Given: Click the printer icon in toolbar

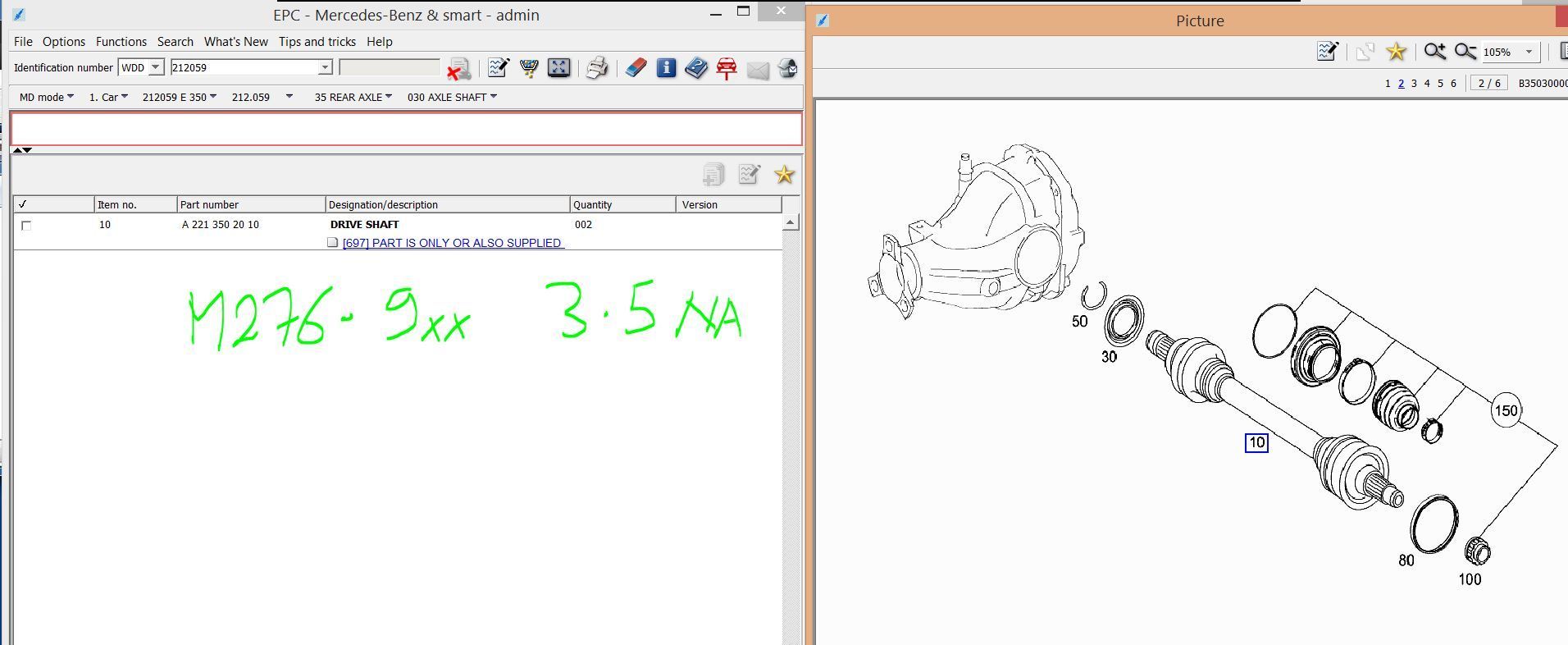Looking at the screenshot, I should pyautogui.click(x=597, y=68).
